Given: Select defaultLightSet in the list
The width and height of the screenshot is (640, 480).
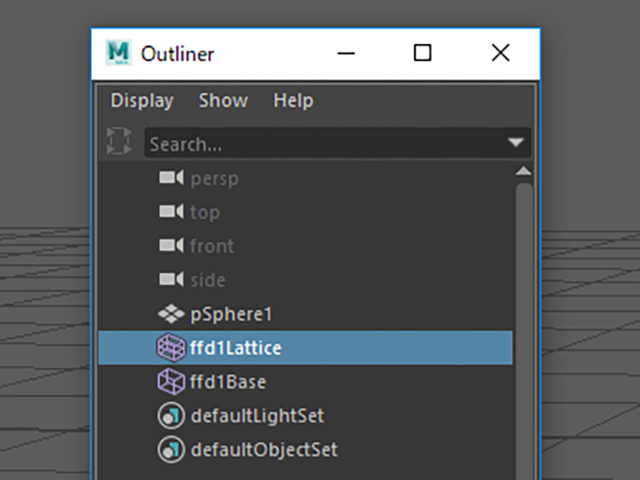Looking at the screenshot, I should coord(258,416).
